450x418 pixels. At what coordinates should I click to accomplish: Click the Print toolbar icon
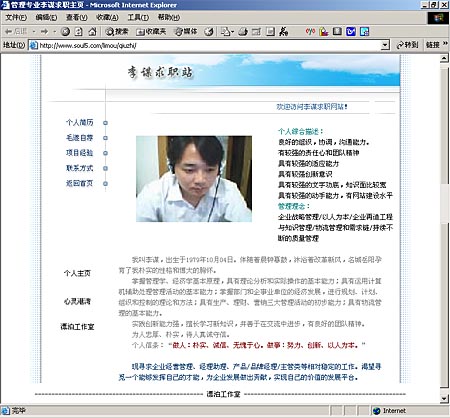pos(243,32)
